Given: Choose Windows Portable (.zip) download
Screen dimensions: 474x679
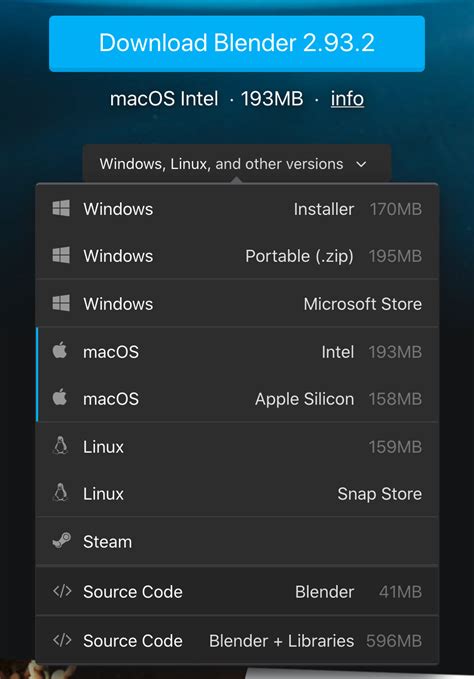Looking at the screenshot, I should pyautogui.click(x=237, y=256).
